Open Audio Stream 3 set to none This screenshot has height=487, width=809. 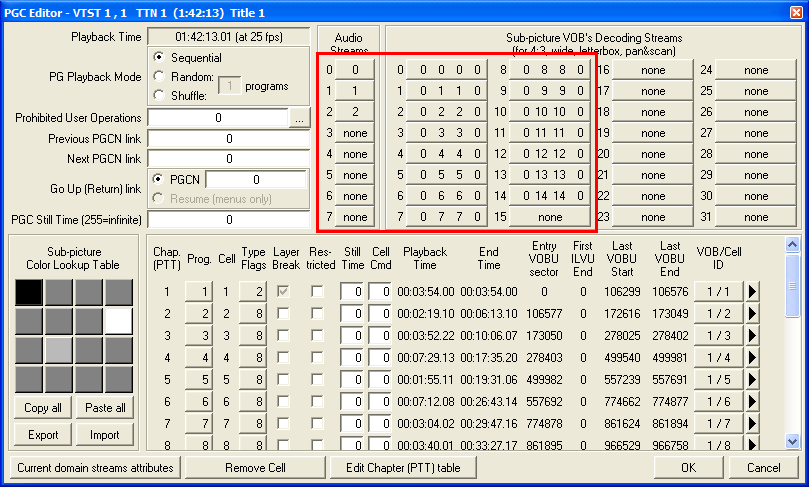(x=354, y=133)
